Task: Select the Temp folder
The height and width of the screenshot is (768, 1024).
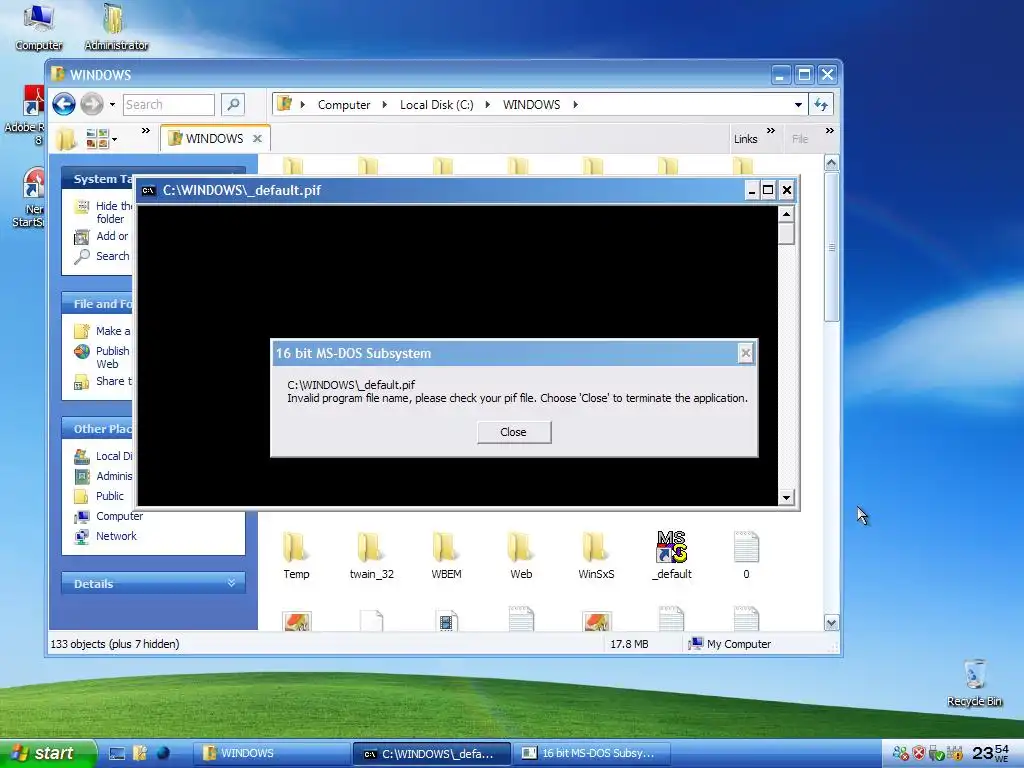Action: pyautogui.click(x=296, y=556)
